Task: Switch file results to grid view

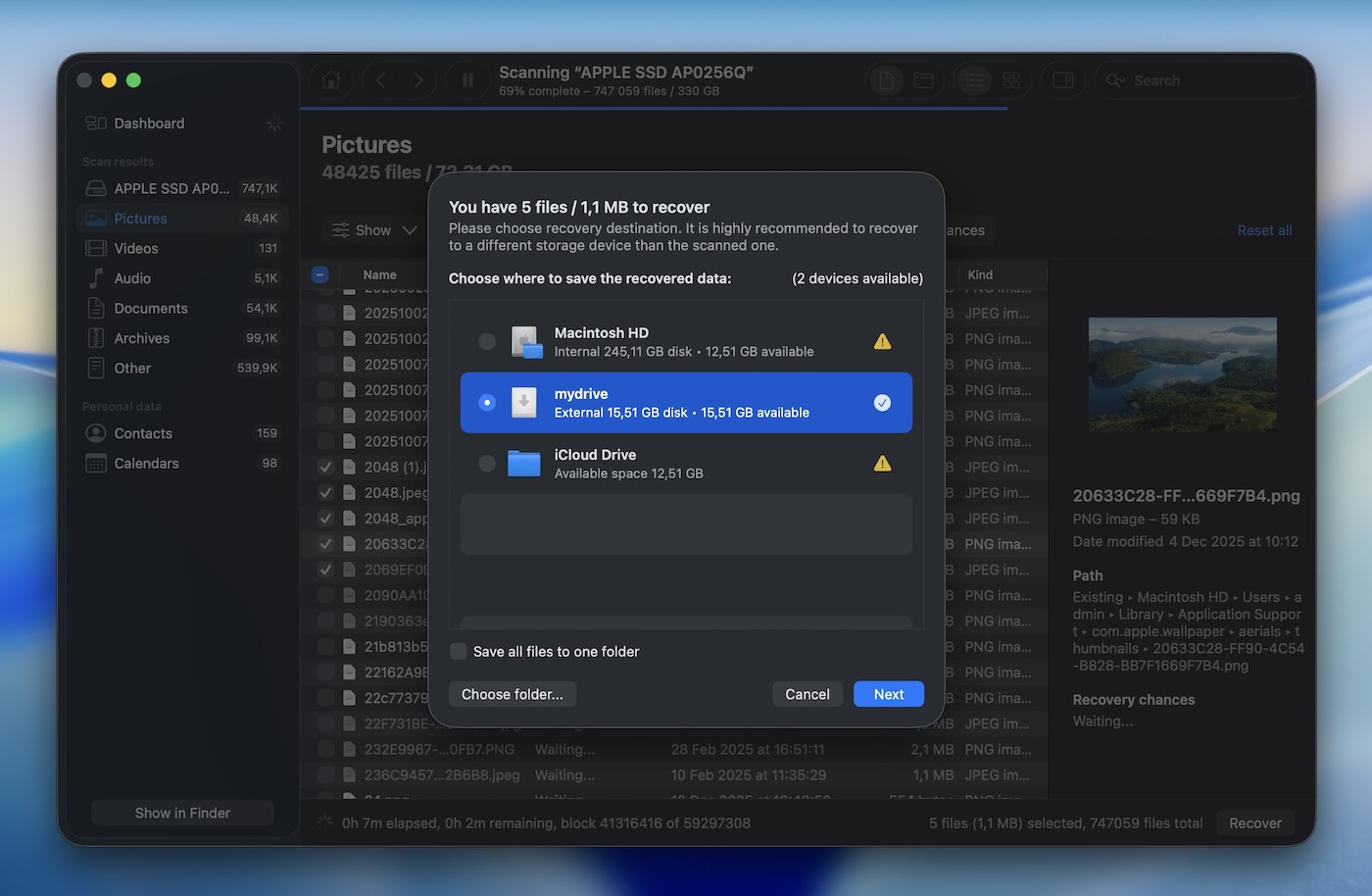Action: (1011, 79)
